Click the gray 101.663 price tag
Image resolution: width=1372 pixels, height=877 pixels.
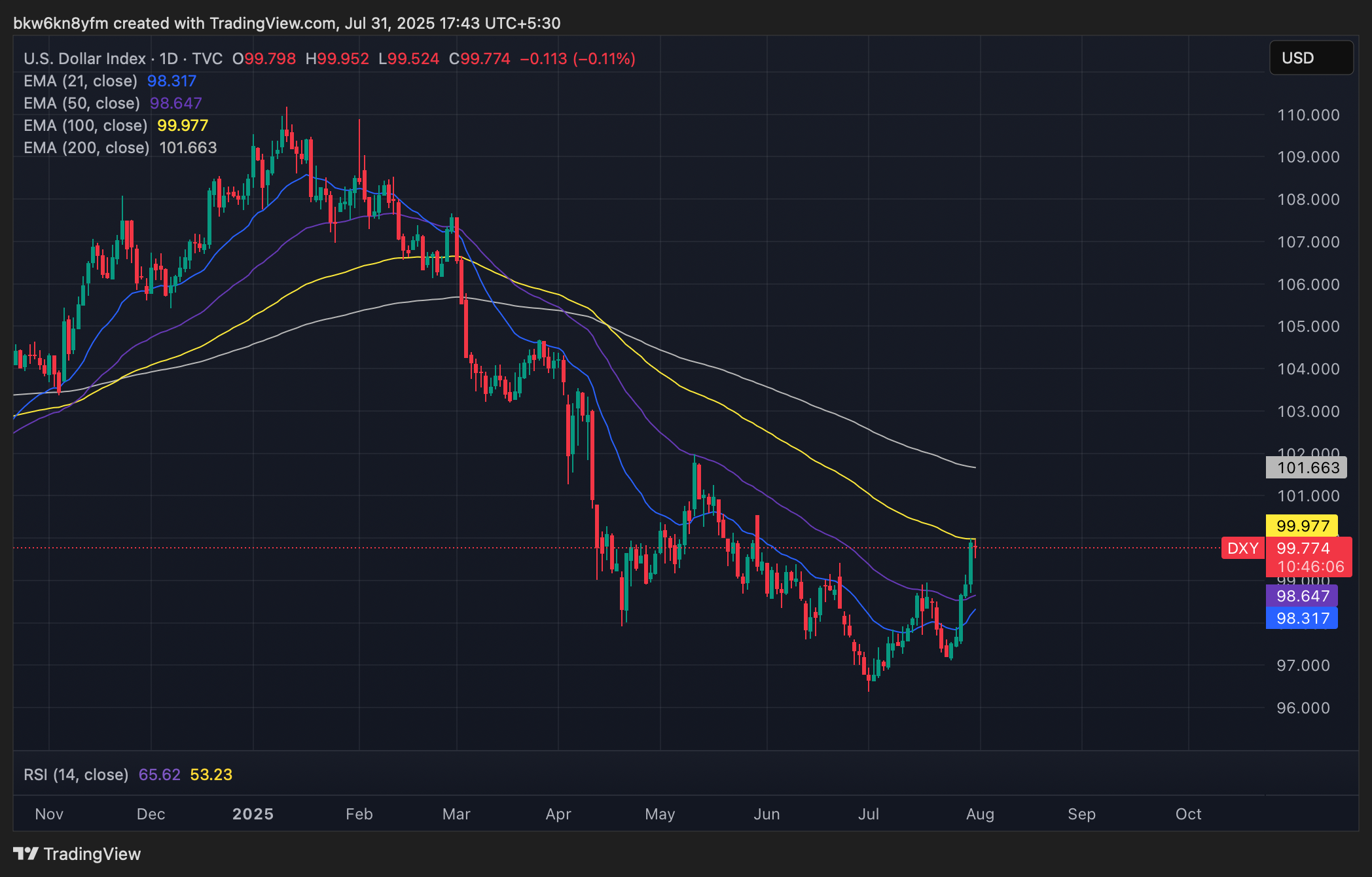[1307, 467]
